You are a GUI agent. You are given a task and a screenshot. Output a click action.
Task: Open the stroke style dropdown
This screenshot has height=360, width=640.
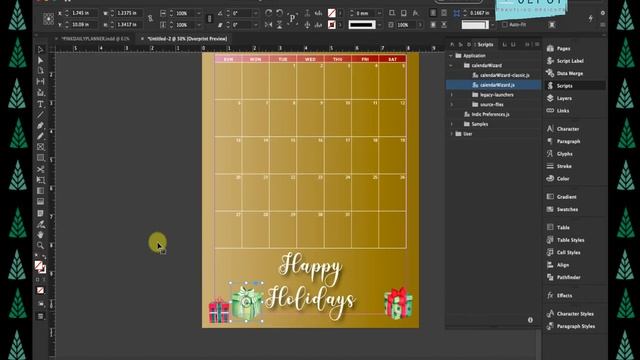pyautogui.click(x=380, y=25)
